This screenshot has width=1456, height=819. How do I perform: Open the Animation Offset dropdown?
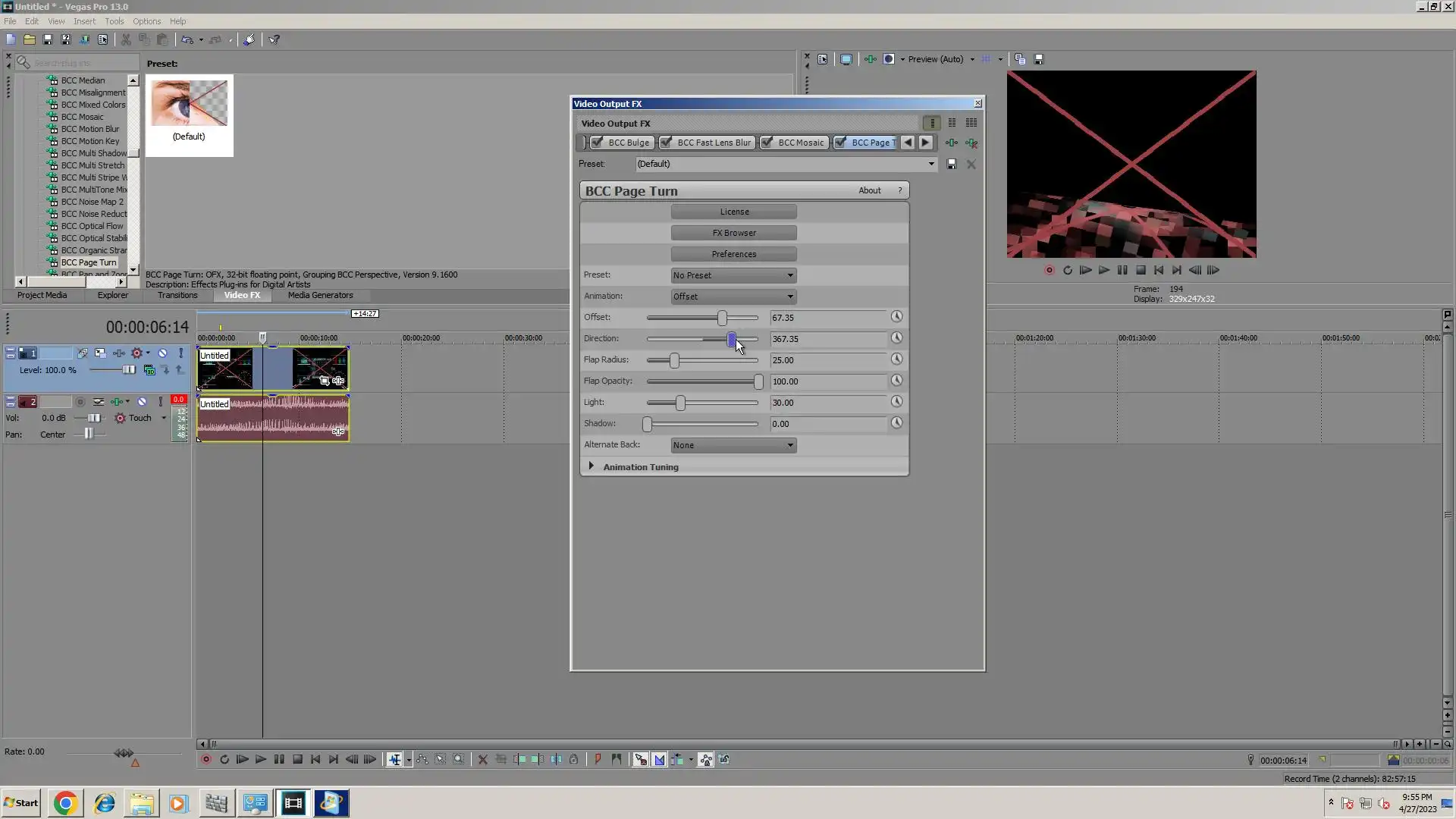[x=733, y=297]
